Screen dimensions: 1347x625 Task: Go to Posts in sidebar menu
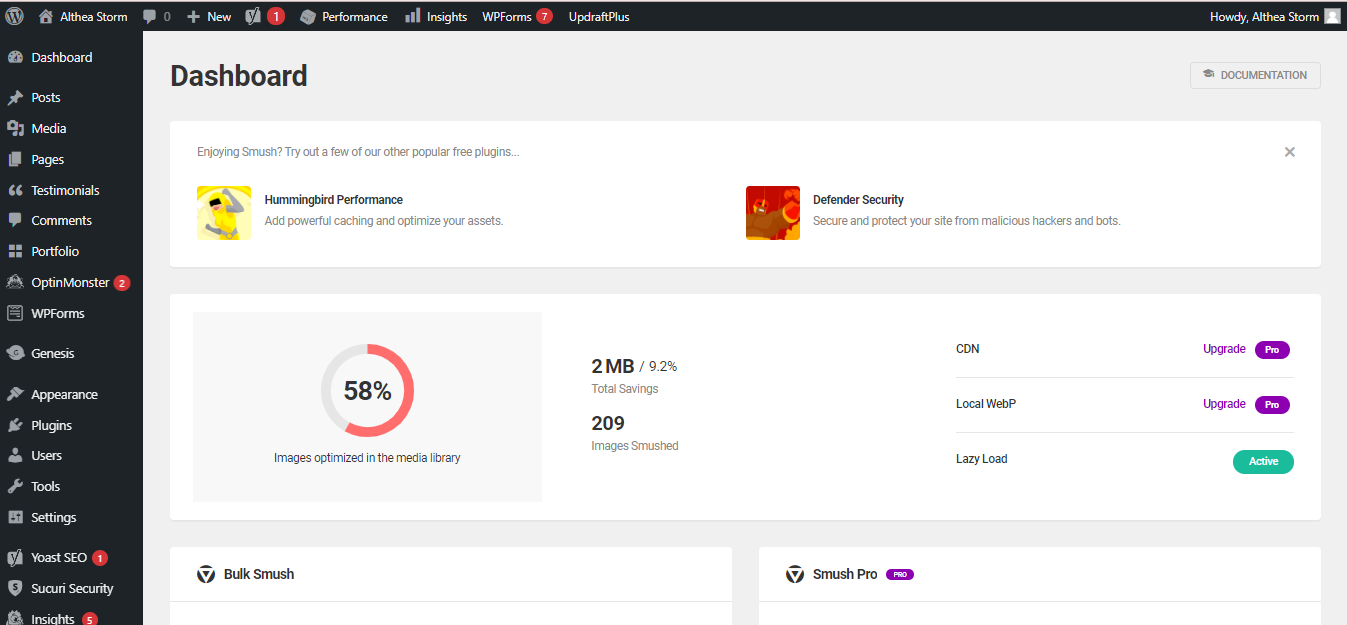pos(46,98)
